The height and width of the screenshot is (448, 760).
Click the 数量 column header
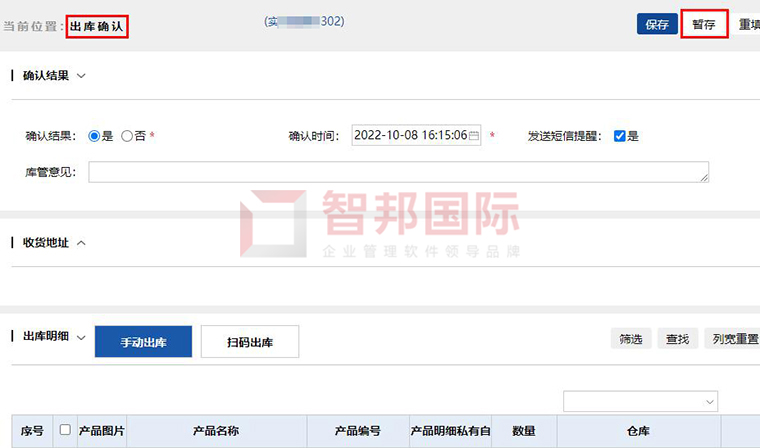(524, 431)
